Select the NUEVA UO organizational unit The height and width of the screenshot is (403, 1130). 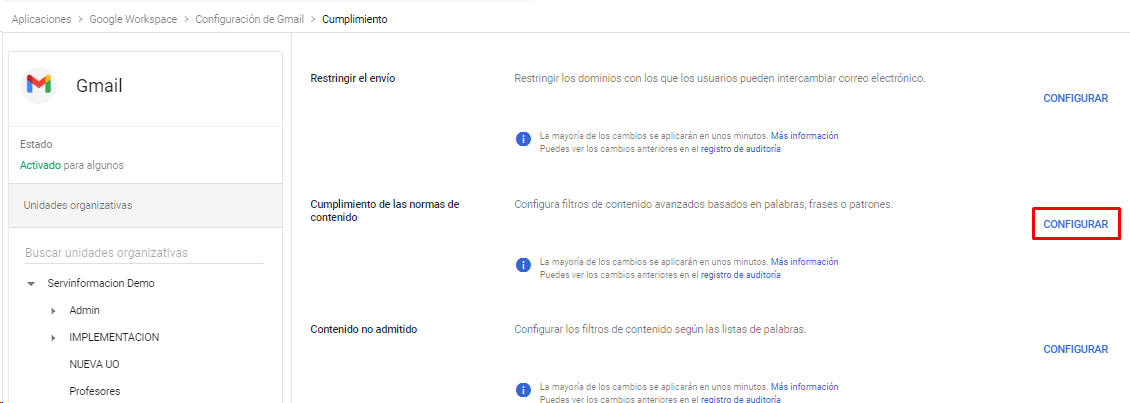coord(94,364)
